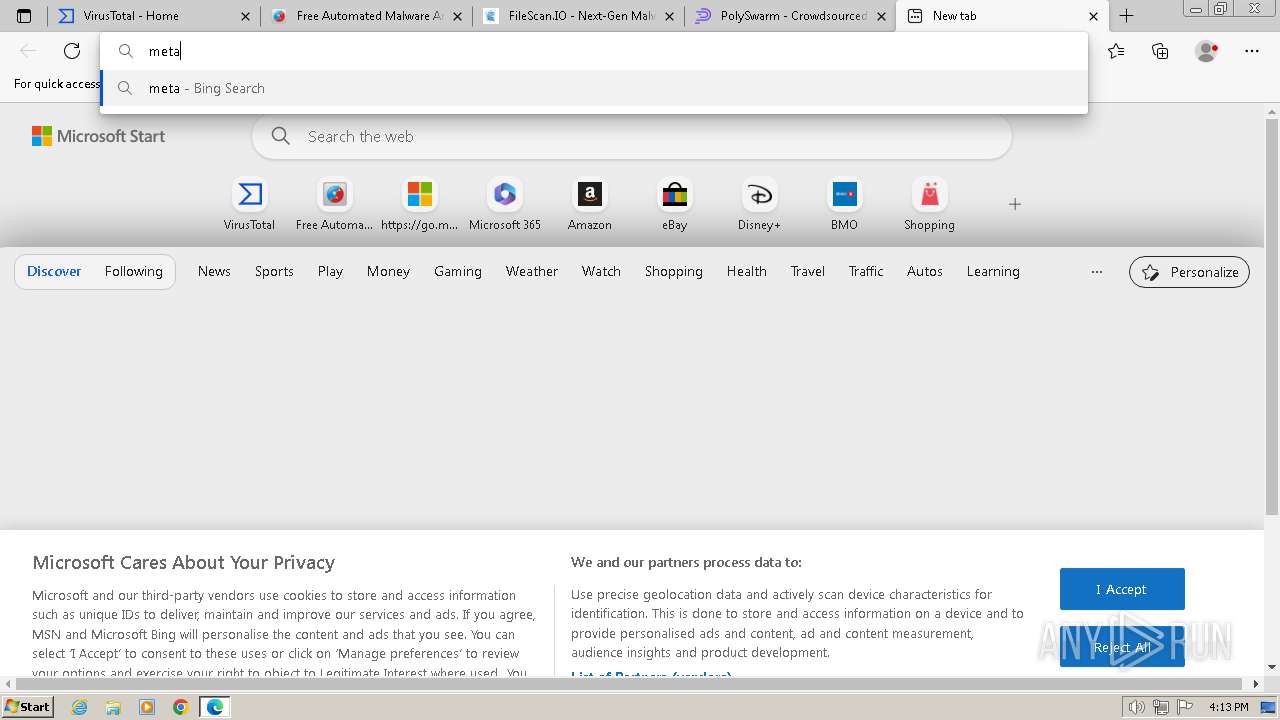
Task: Launch Internet Explorer from taskbar
Action: 80,707
